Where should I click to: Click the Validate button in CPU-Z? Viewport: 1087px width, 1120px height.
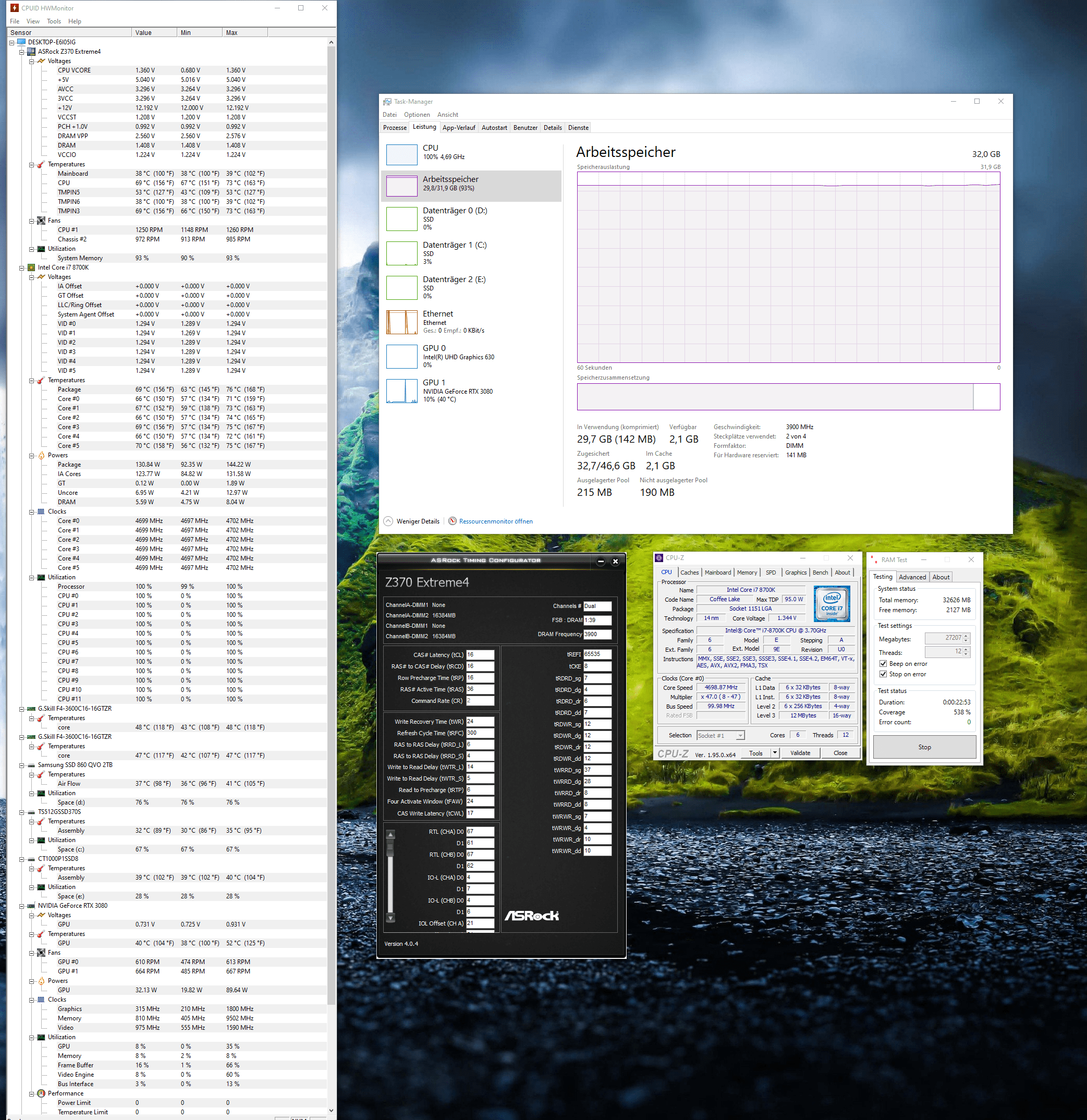coord(800,752)
